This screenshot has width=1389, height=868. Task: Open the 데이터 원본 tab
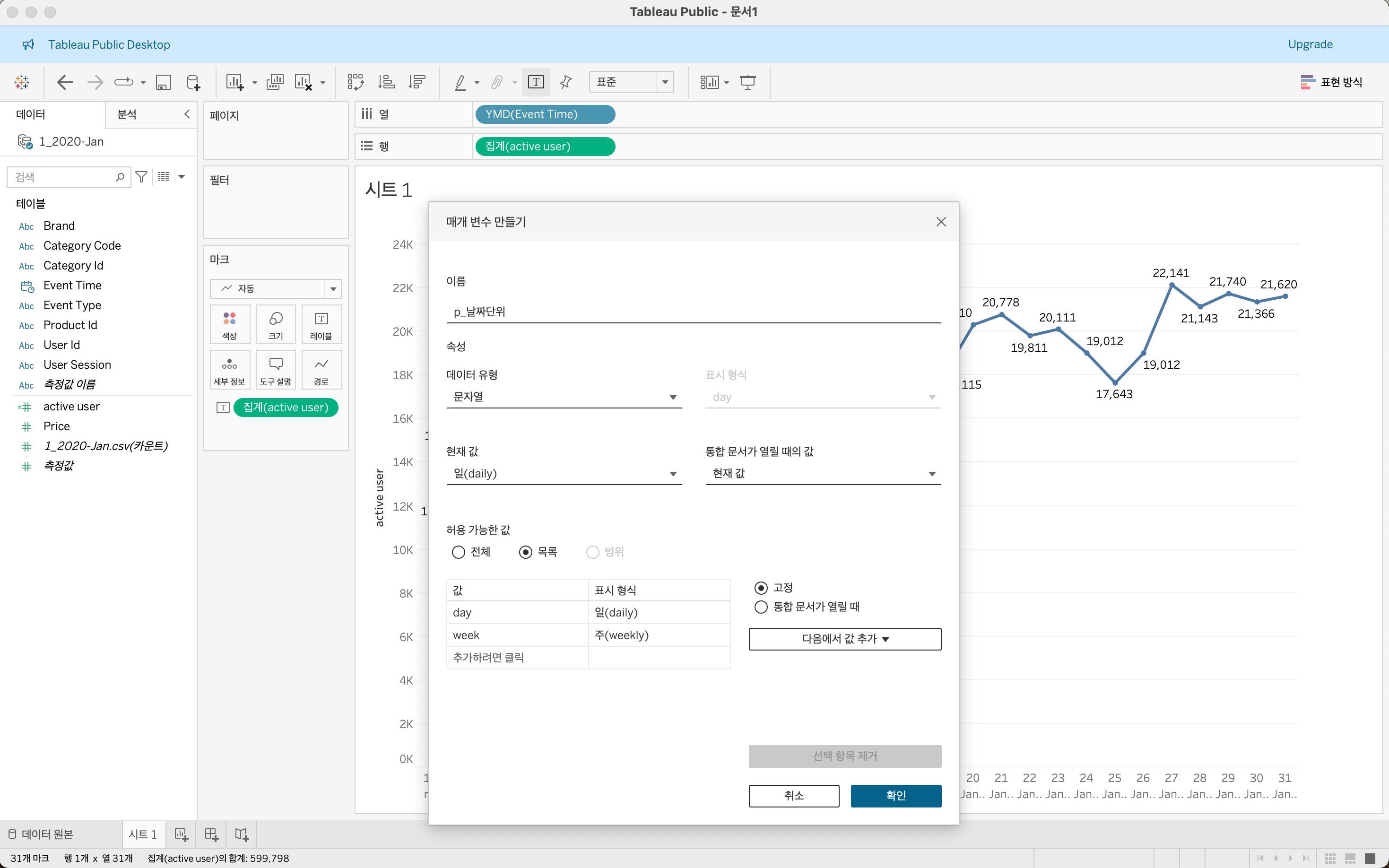point(41,834)
